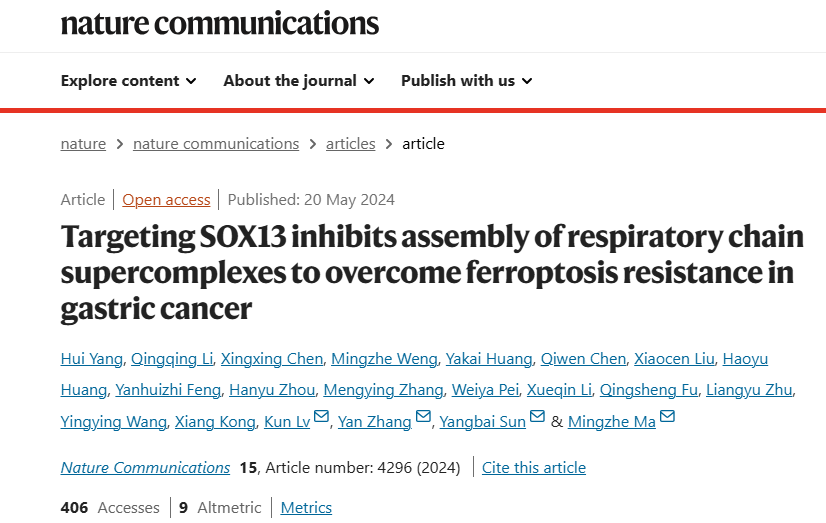Image resolution: width=826 pixels, height=523 pixels.
Task: Expand the Publish with us menu
Action: [x=467, y=81]
